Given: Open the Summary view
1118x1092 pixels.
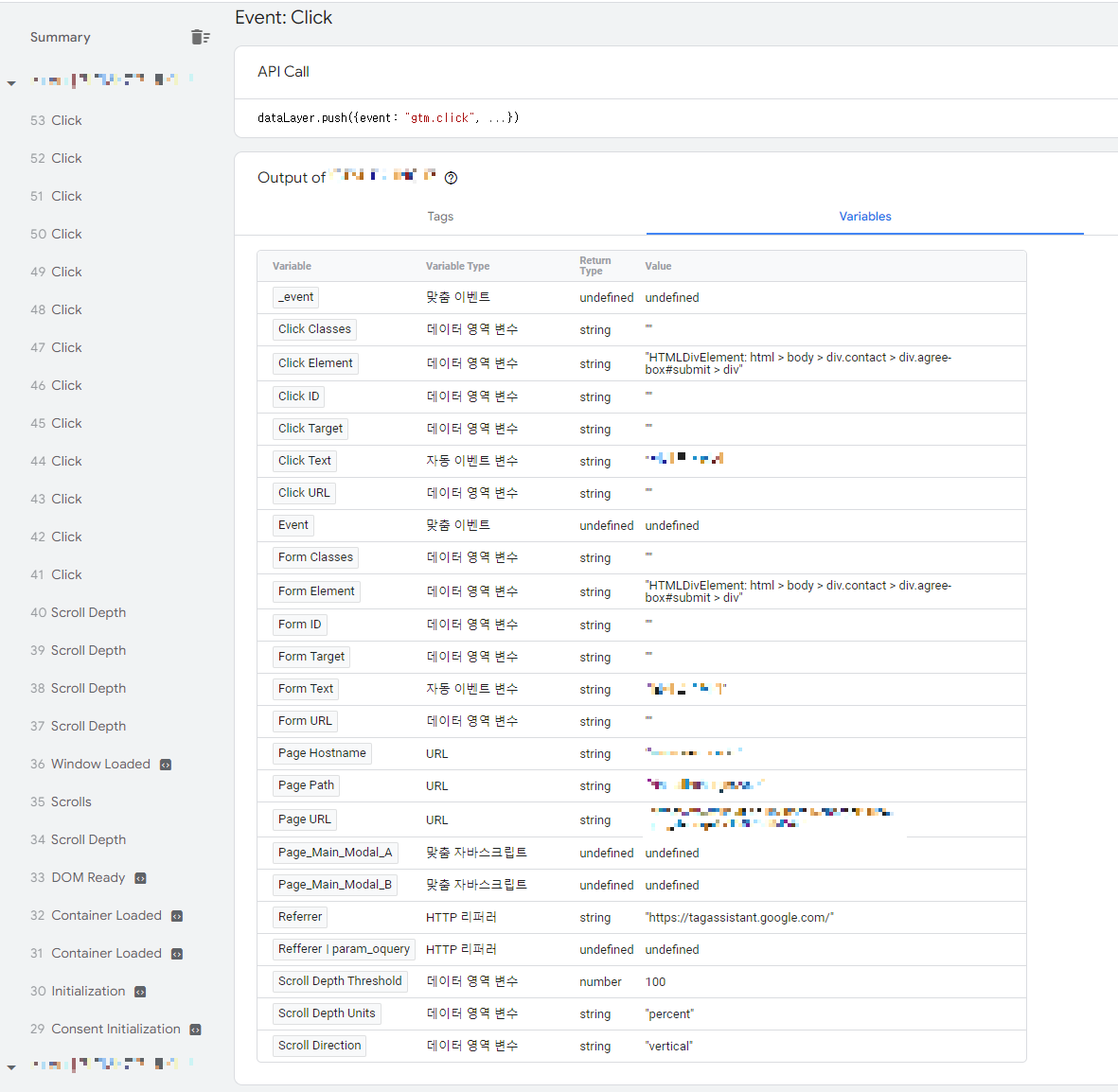Looking at the screenshot, I should click(x=60, y=37).
